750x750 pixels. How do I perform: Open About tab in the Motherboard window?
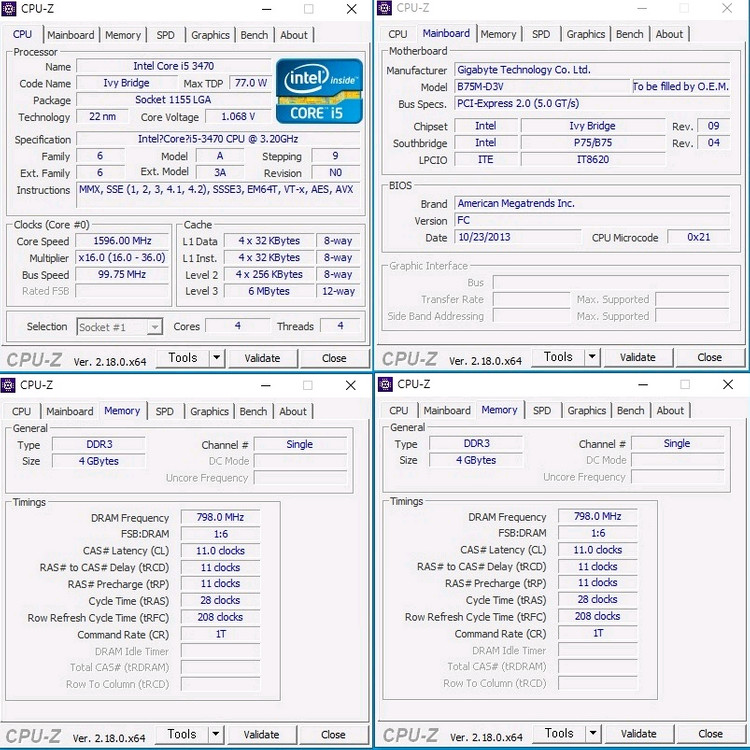coord(669,34)
